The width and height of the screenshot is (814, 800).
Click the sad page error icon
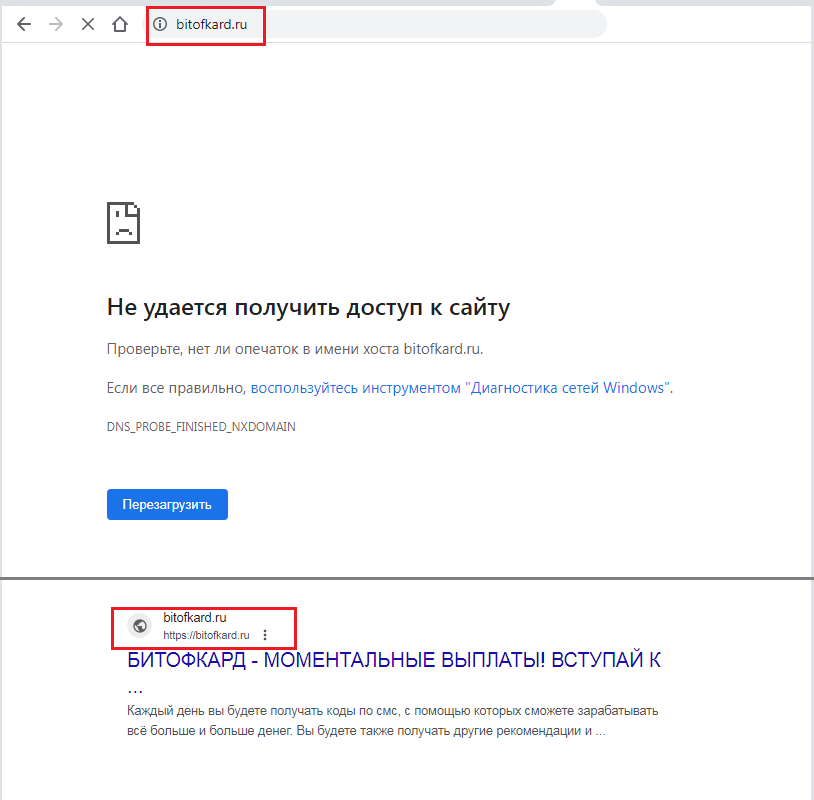pos(123,222)
